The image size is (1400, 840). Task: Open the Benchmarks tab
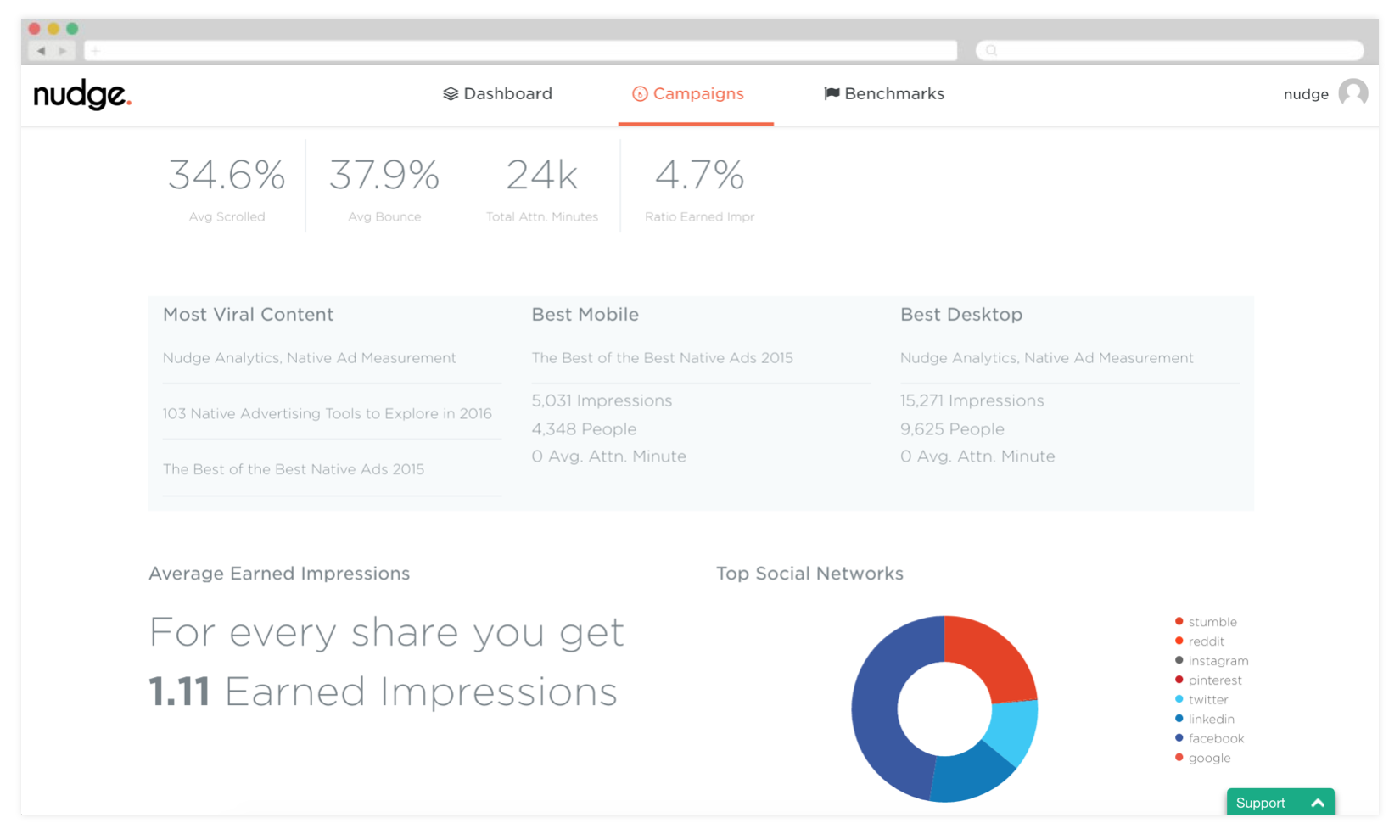893,93
